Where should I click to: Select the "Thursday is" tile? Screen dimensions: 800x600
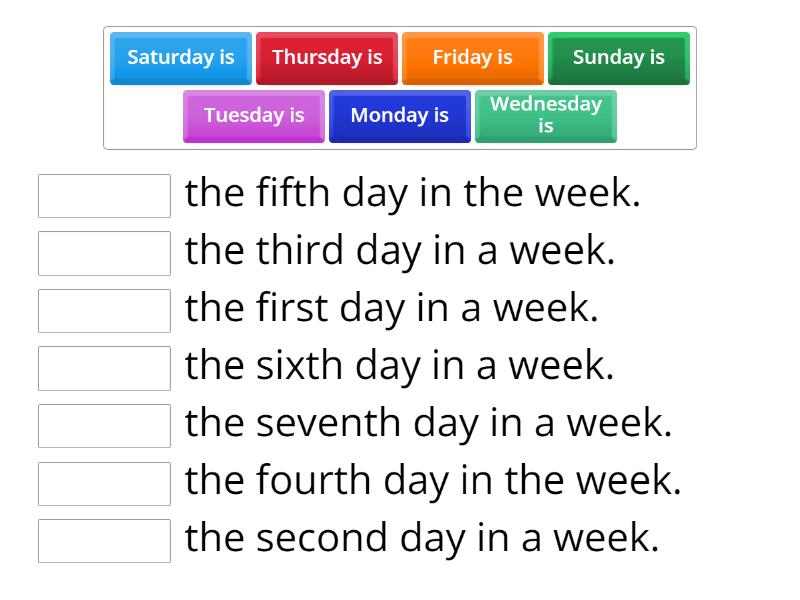coord(327,58)
